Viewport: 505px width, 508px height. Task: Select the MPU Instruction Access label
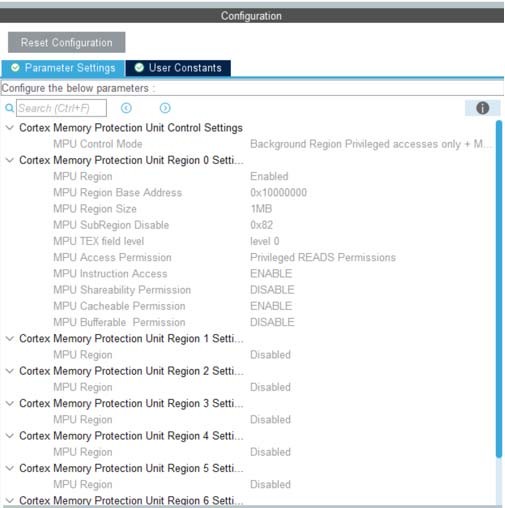click(110, 273)
